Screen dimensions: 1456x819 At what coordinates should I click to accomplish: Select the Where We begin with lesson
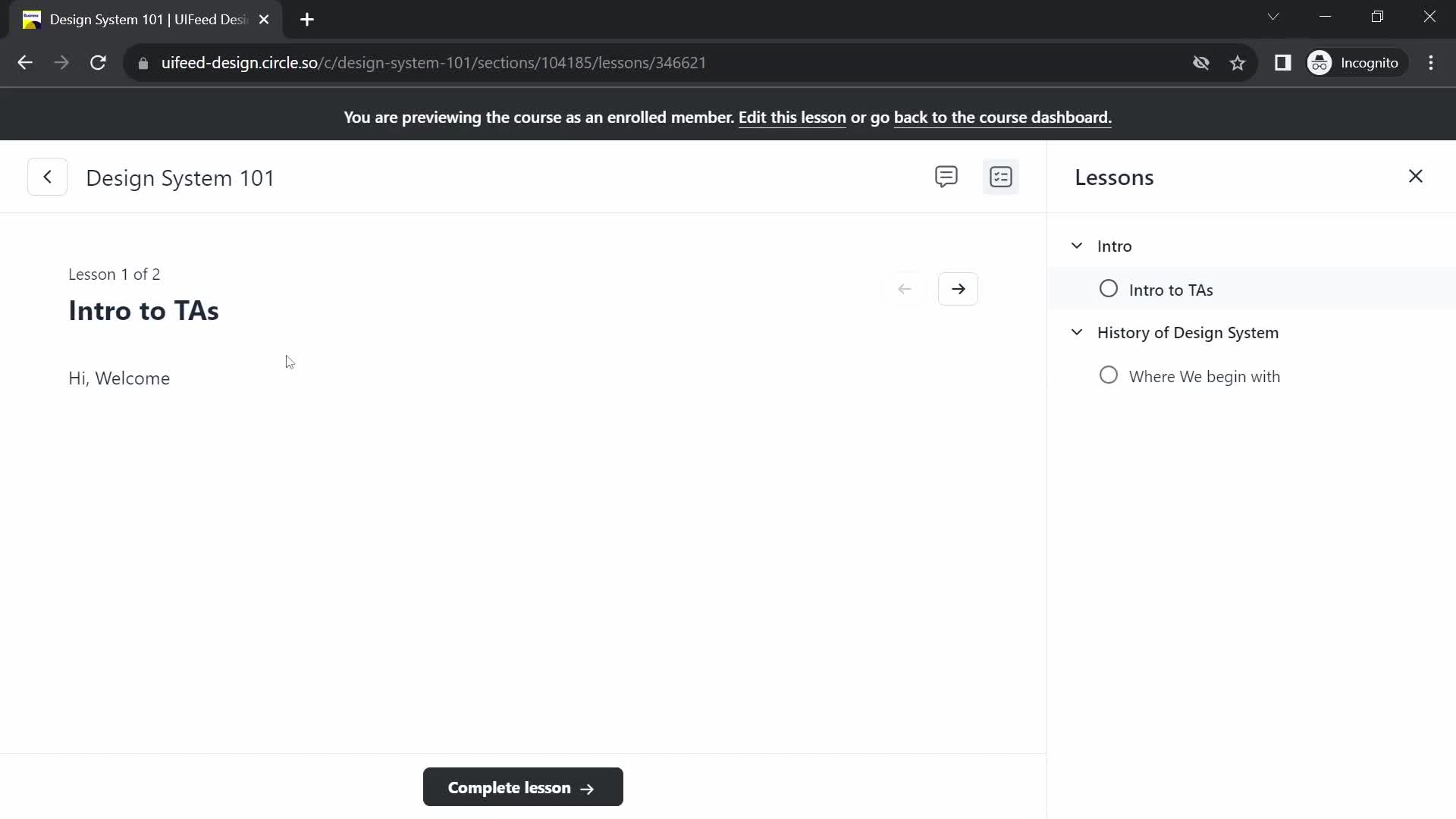click(x=1204, y=376)
